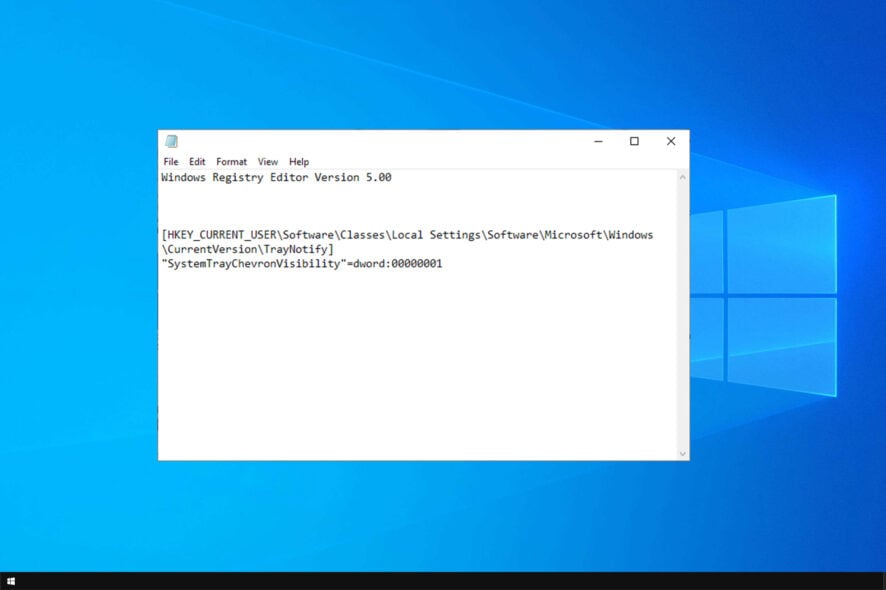The width and height of the screenshot is (886, 590).
Task: Open the Format menu
Action: coord(231,162)
